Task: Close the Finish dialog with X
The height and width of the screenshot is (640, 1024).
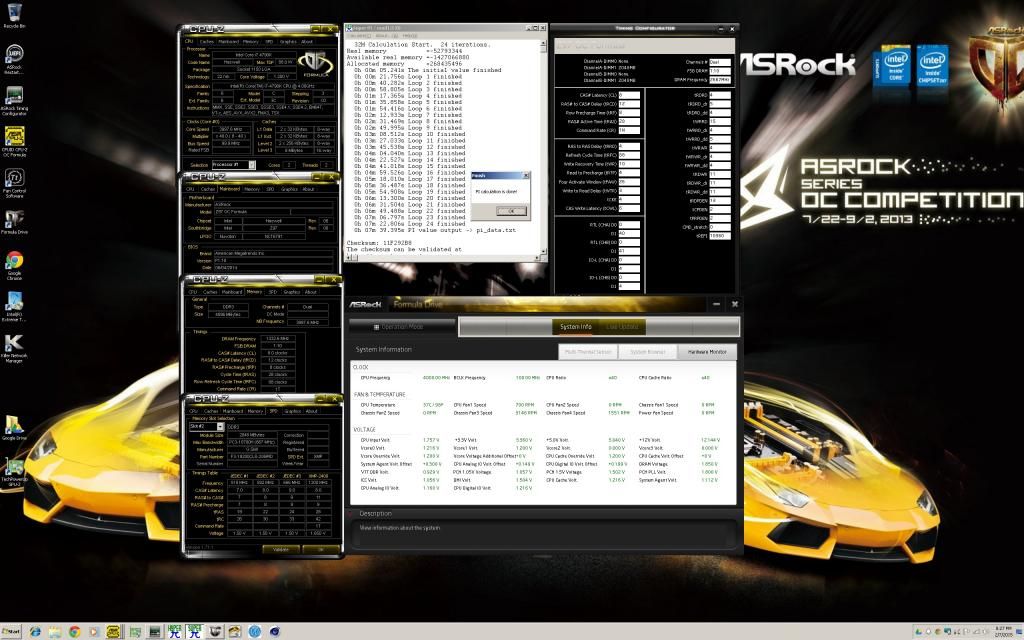Action: coord(526,175)
